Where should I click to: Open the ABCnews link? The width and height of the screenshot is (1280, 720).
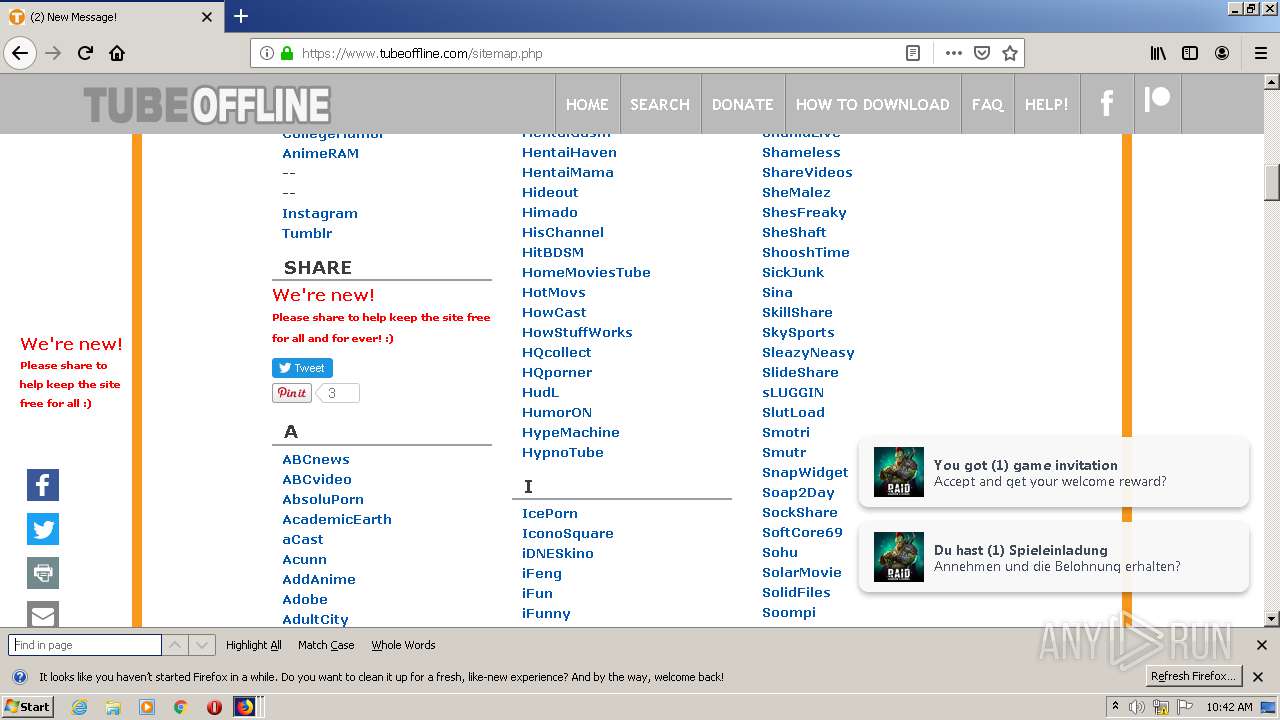coord(316,459)
